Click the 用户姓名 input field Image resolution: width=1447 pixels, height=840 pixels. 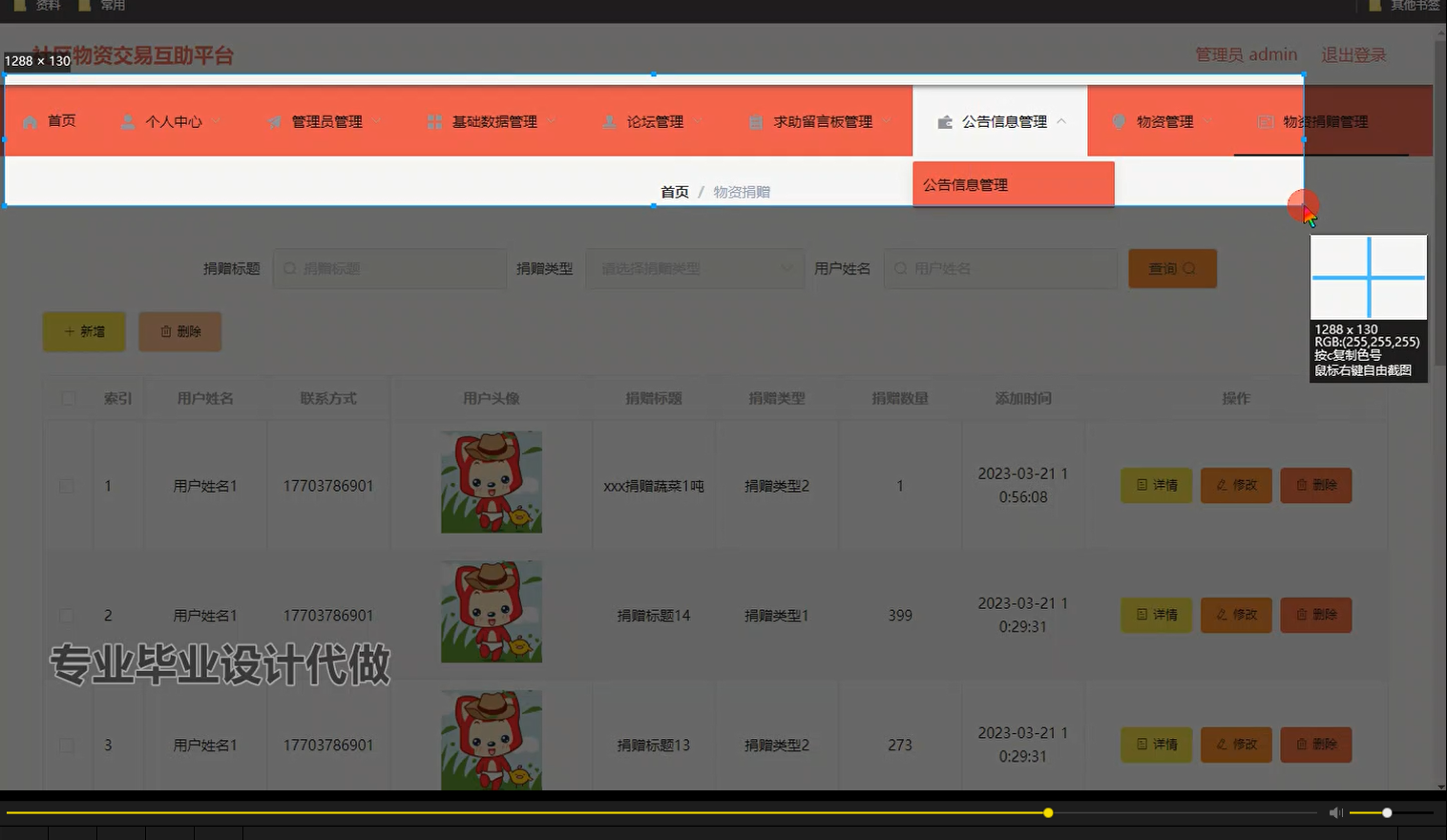1000,269
